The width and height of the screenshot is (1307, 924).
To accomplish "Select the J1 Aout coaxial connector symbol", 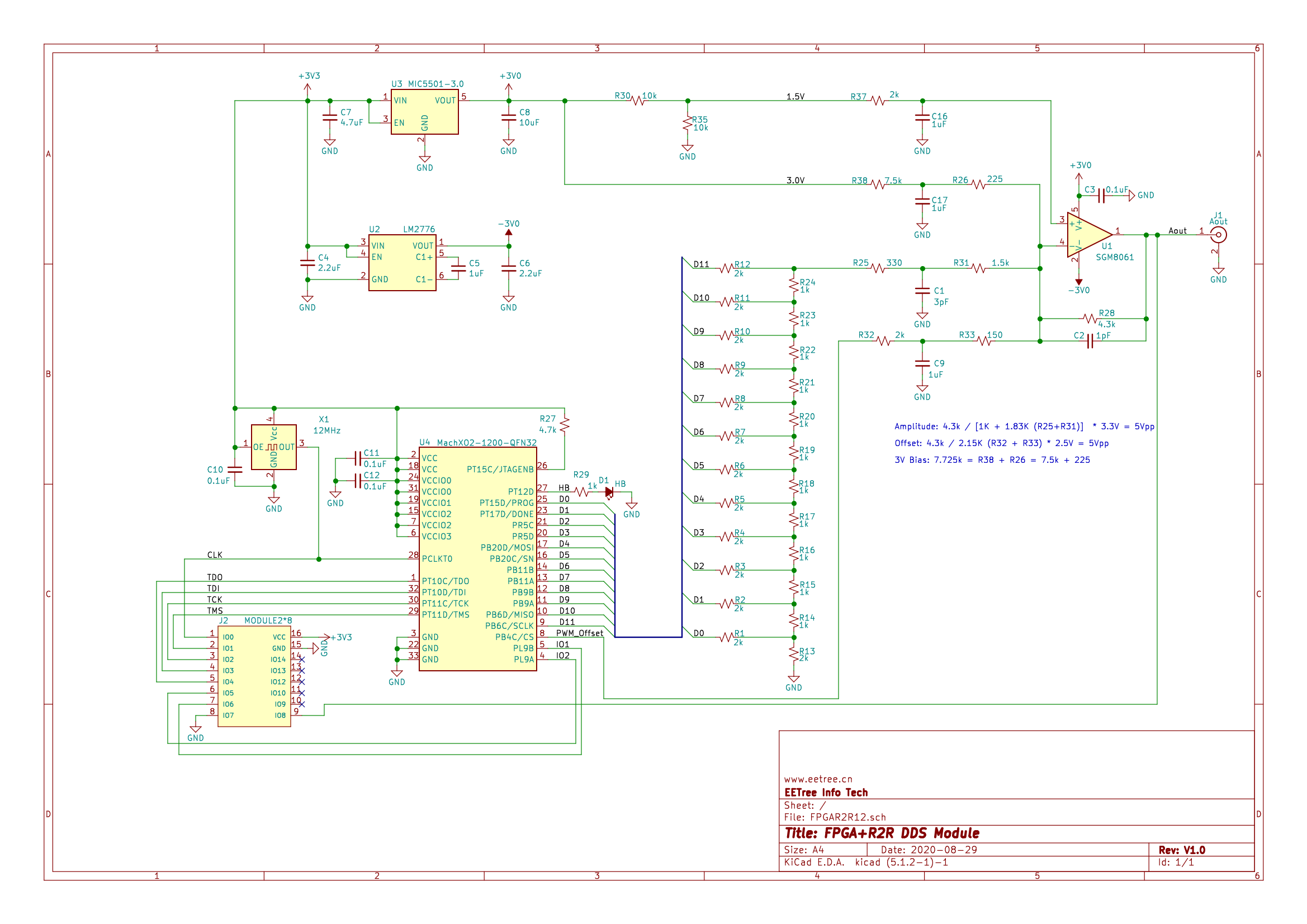I will tap(1218, 235).
